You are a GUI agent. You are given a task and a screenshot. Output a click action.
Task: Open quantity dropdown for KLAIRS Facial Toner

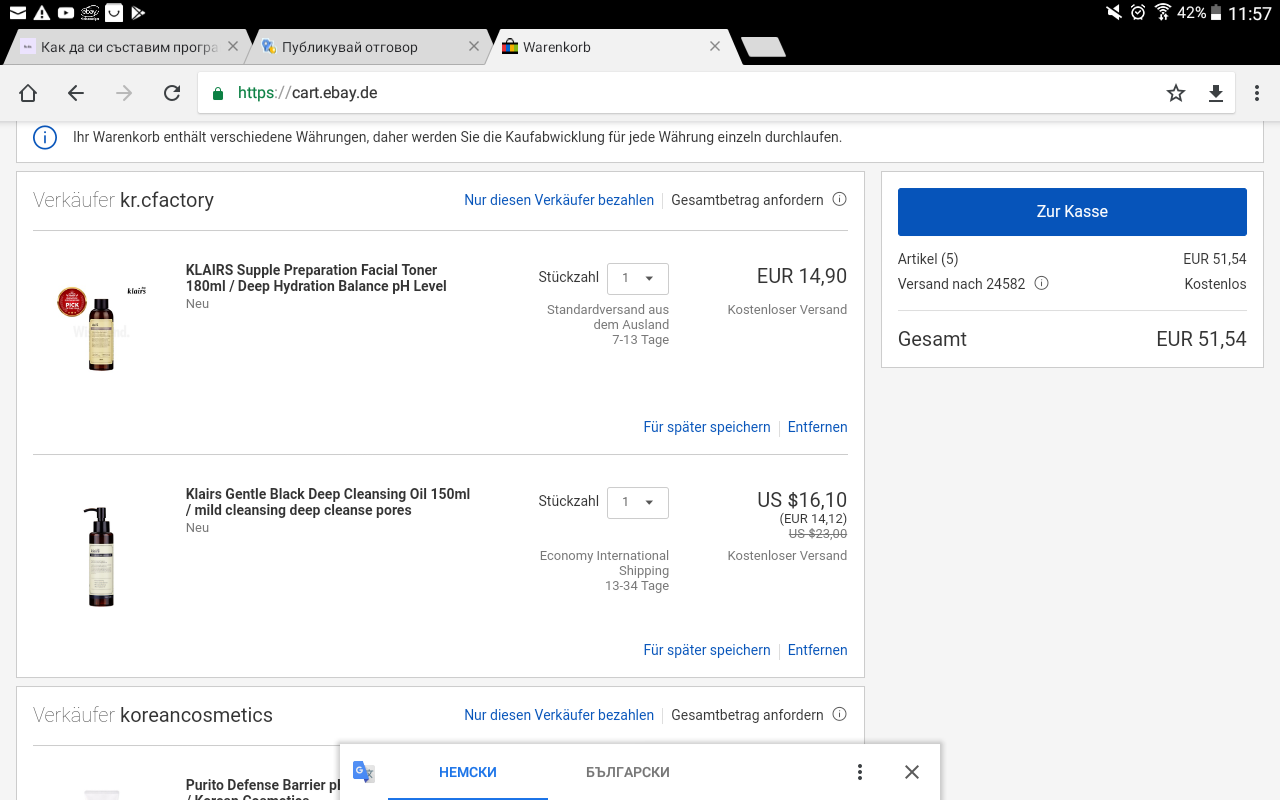[638, 278]
